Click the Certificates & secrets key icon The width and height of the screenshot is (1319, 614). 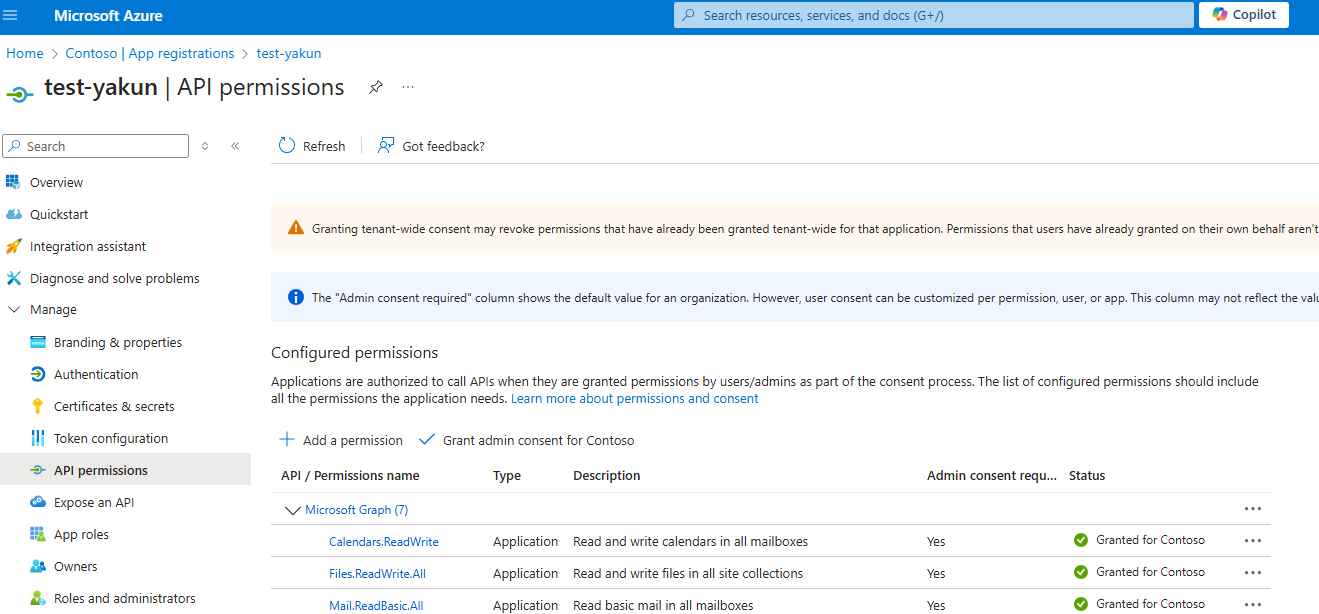[x=38, y=406]
